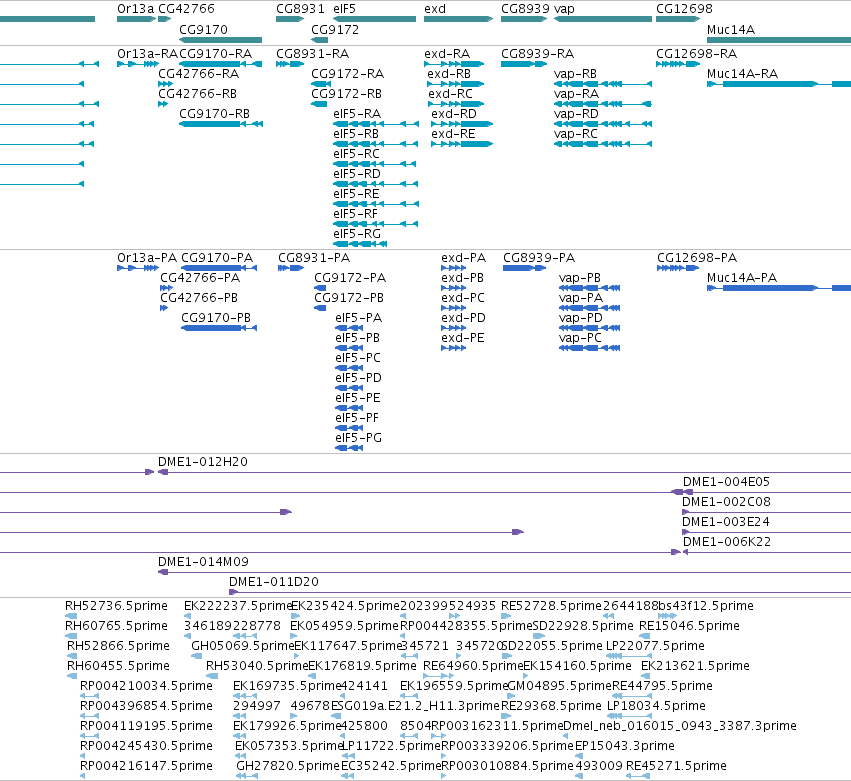Select protein eIF5-PA
Viewport: 851px width, 781px height.
pyautogui.click(x=349, y=328)
